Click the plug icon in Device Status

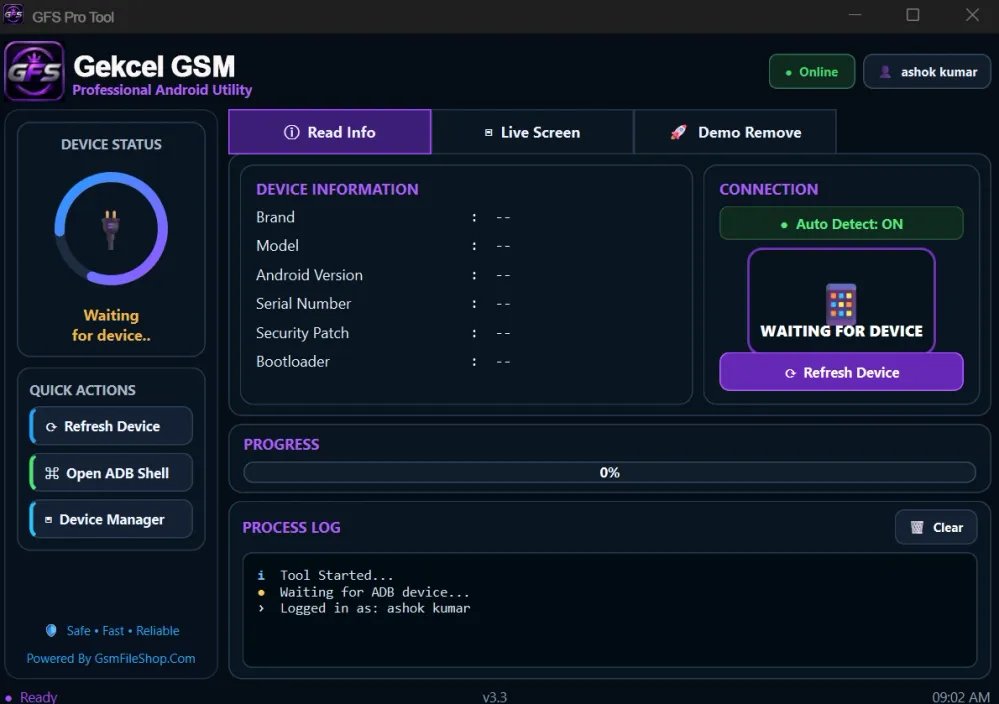(111, 229)
